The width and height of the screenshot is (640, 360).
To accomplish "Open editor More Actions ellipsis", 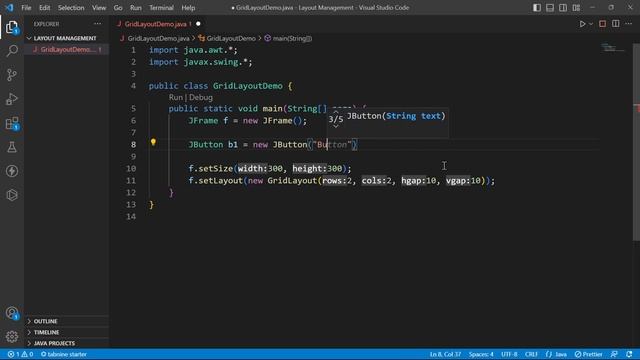I will pos(629,24).
